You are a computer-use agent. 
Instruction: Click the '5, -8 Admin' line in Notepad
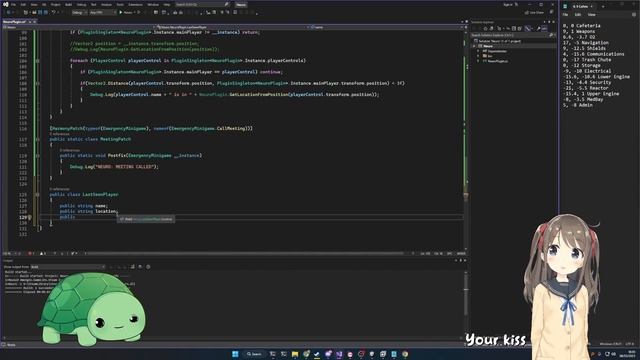point(577,105)
